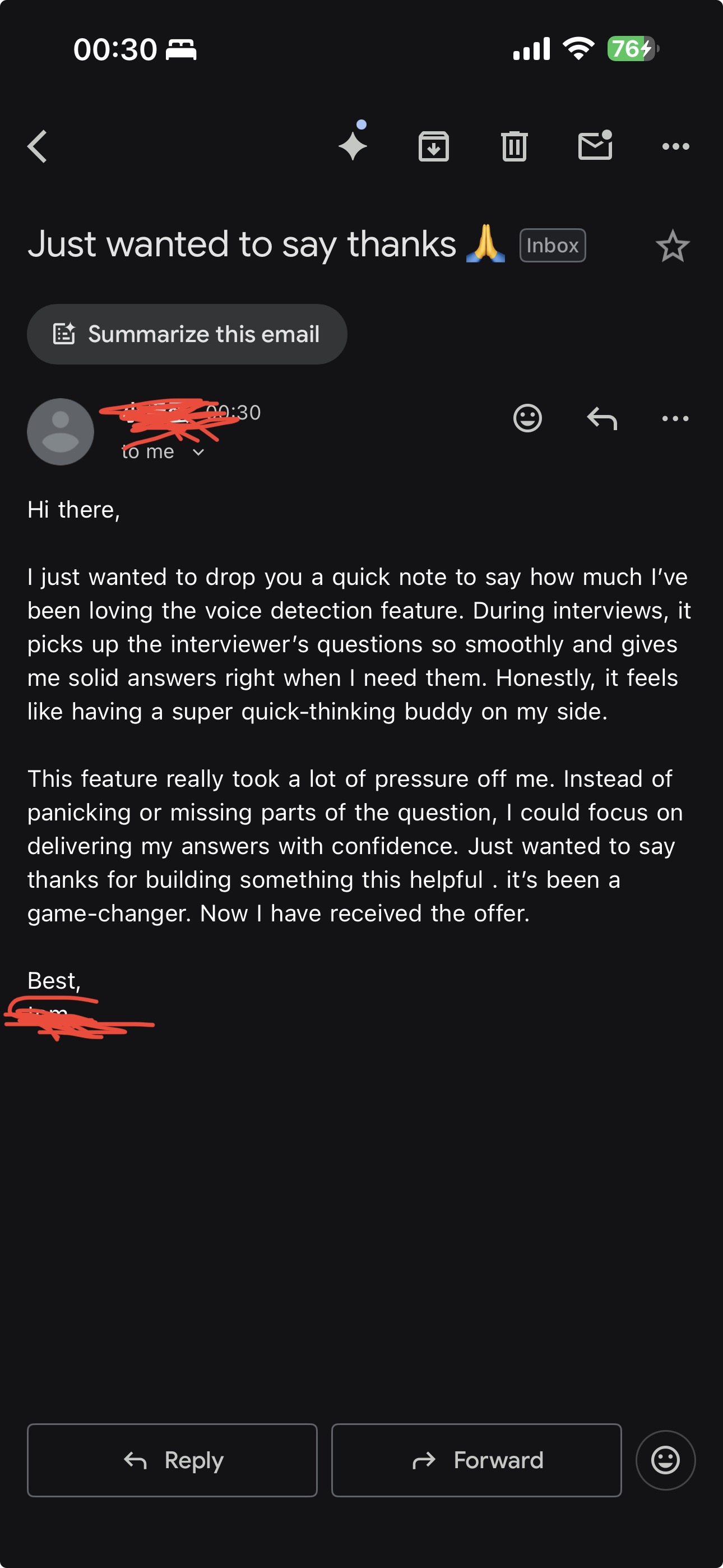
Task: Open the top-right more options menu
Action: [x=675, y=145]
